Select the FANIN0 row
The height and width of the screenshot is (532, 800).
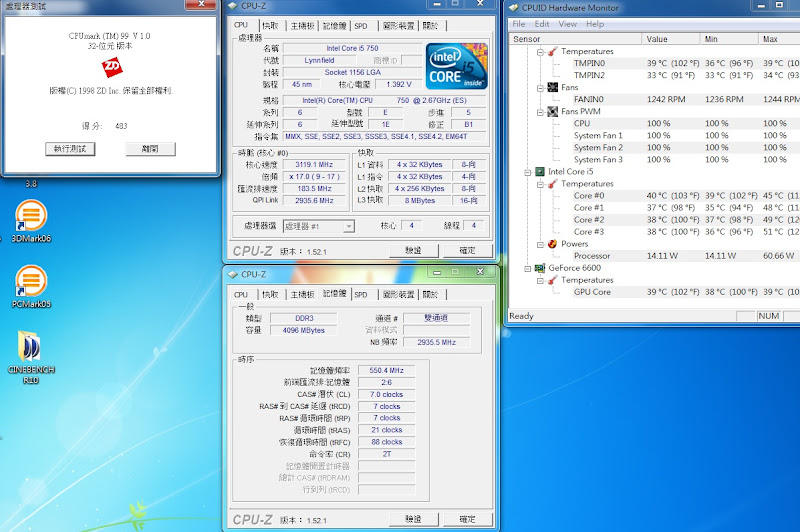click(655, 99)
